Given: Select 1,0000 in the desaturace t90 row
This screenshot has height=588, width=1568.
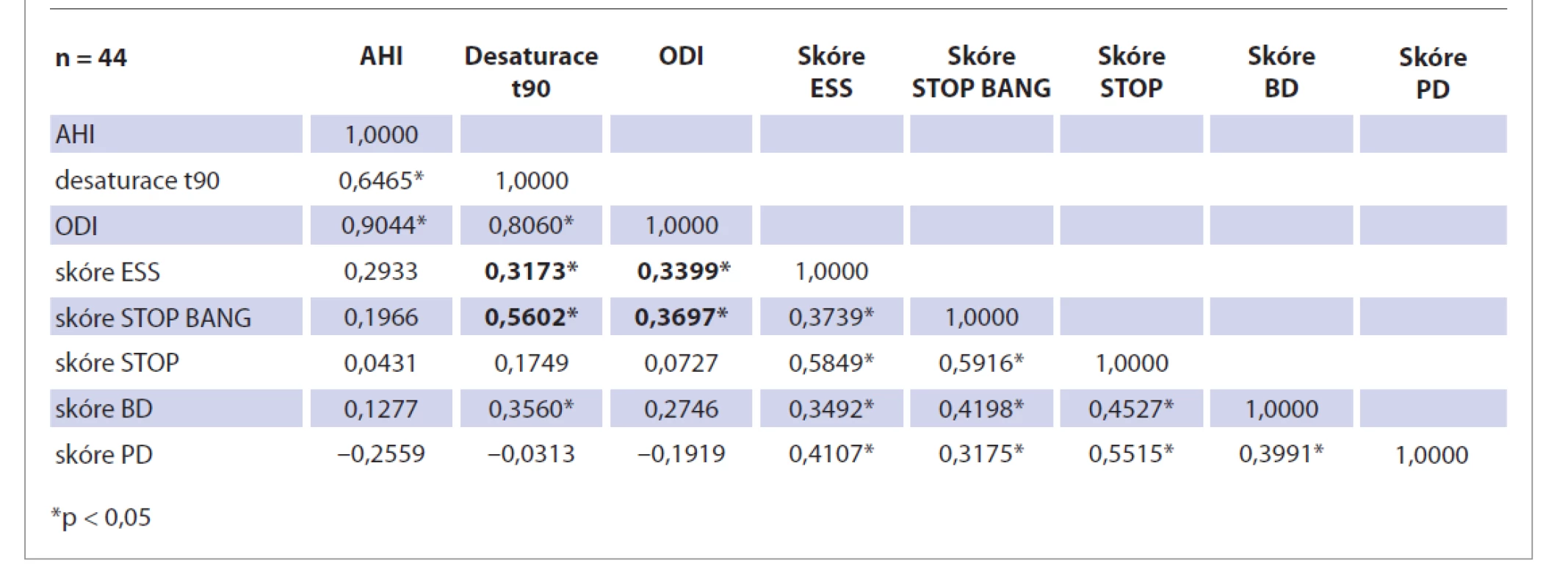Looking at the screenshot, I should (532, 180).
